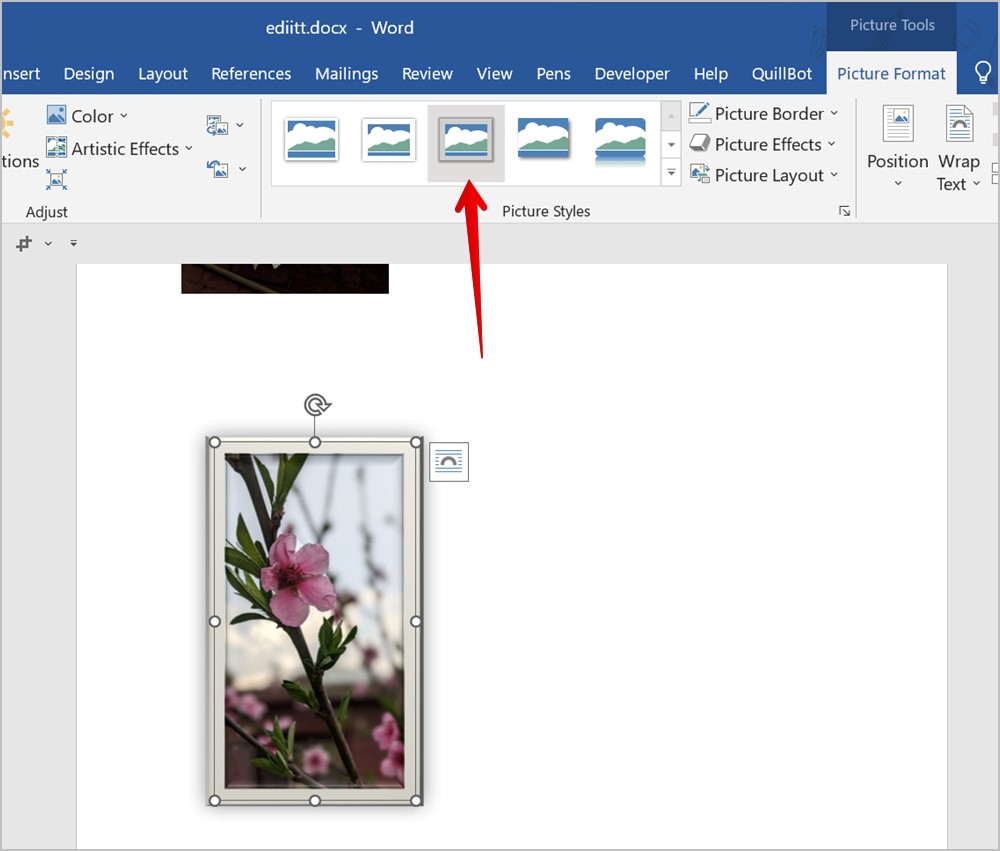1000x851 pixels.
Task: Expand the Color dropdown
Action: pyautogui.click(x=87, y=115)
